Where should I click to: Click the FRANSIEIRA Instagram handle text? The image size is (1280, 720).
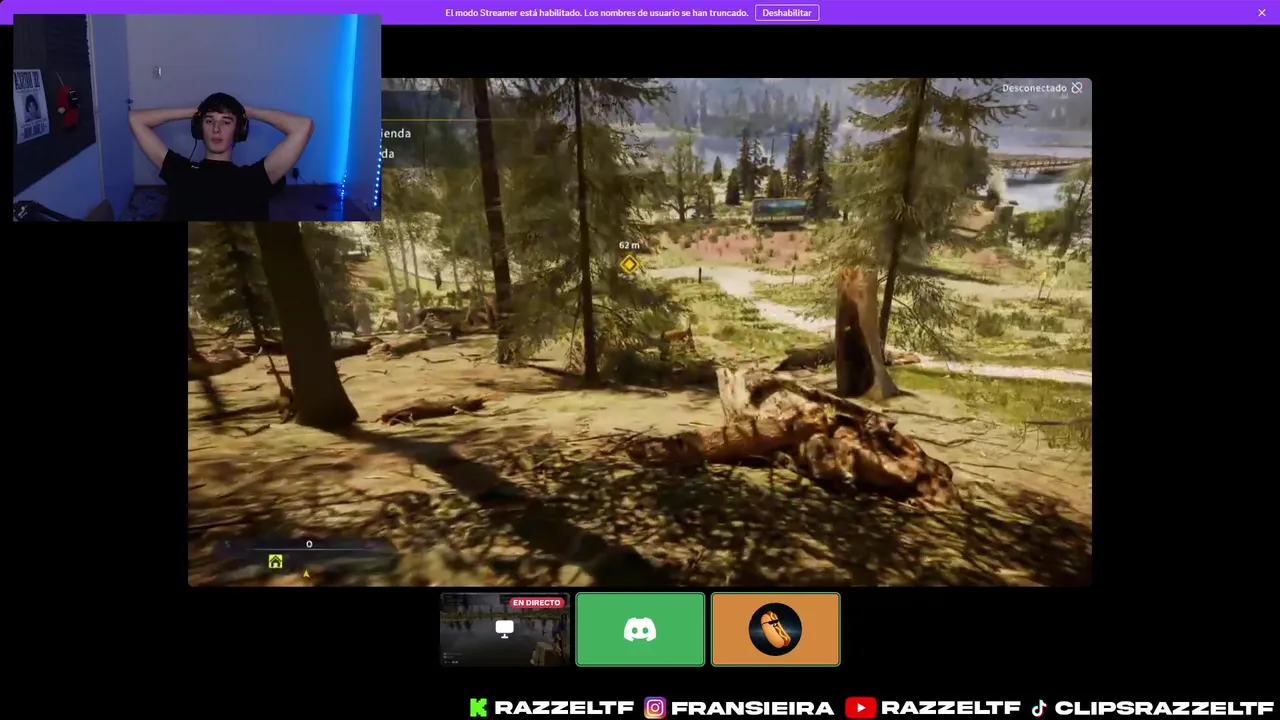752,708
